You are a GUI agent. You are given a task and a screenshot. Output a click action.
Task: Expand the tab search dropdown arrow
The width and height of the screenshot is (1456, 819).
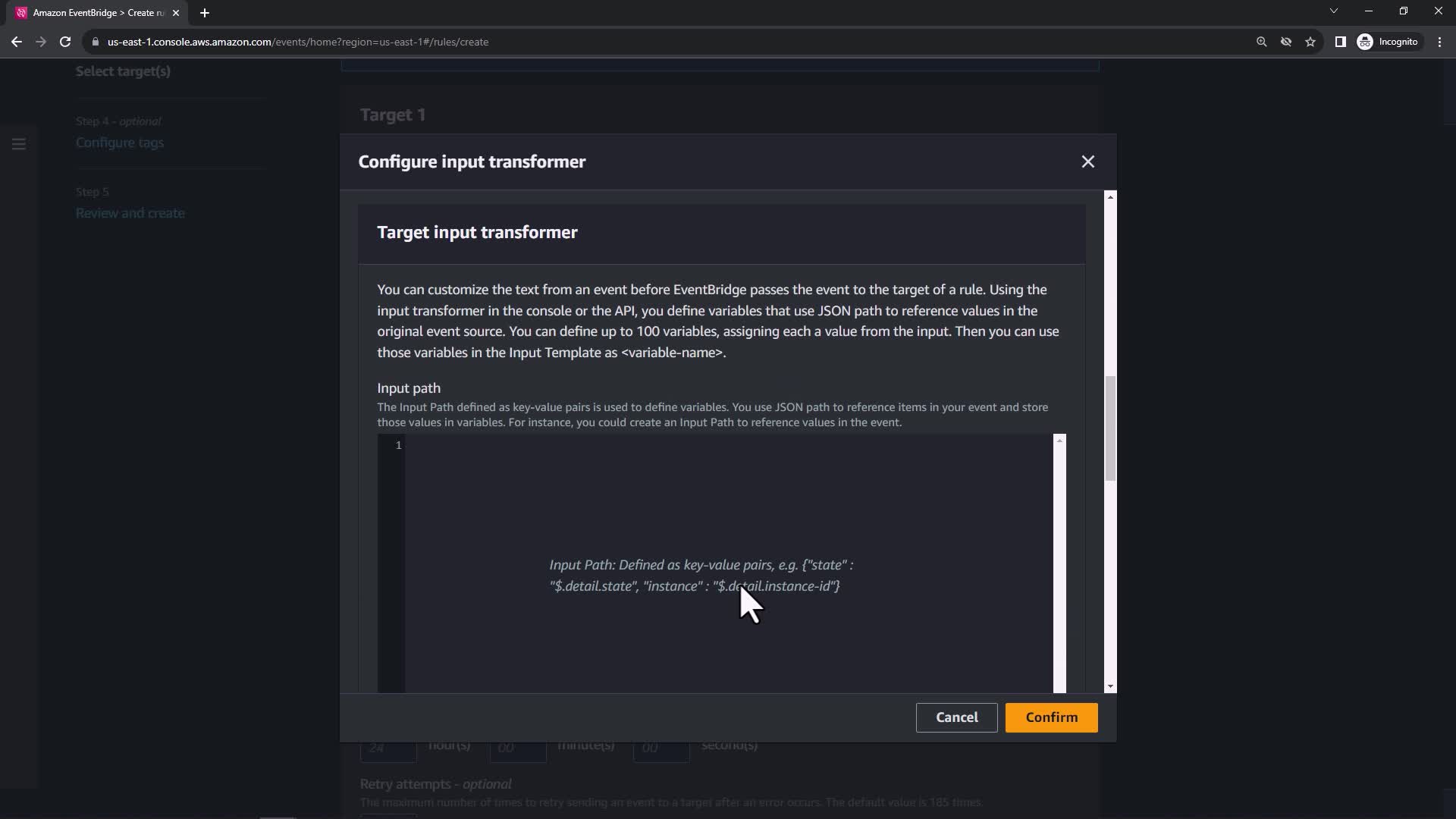click(x=1333, y=11)
